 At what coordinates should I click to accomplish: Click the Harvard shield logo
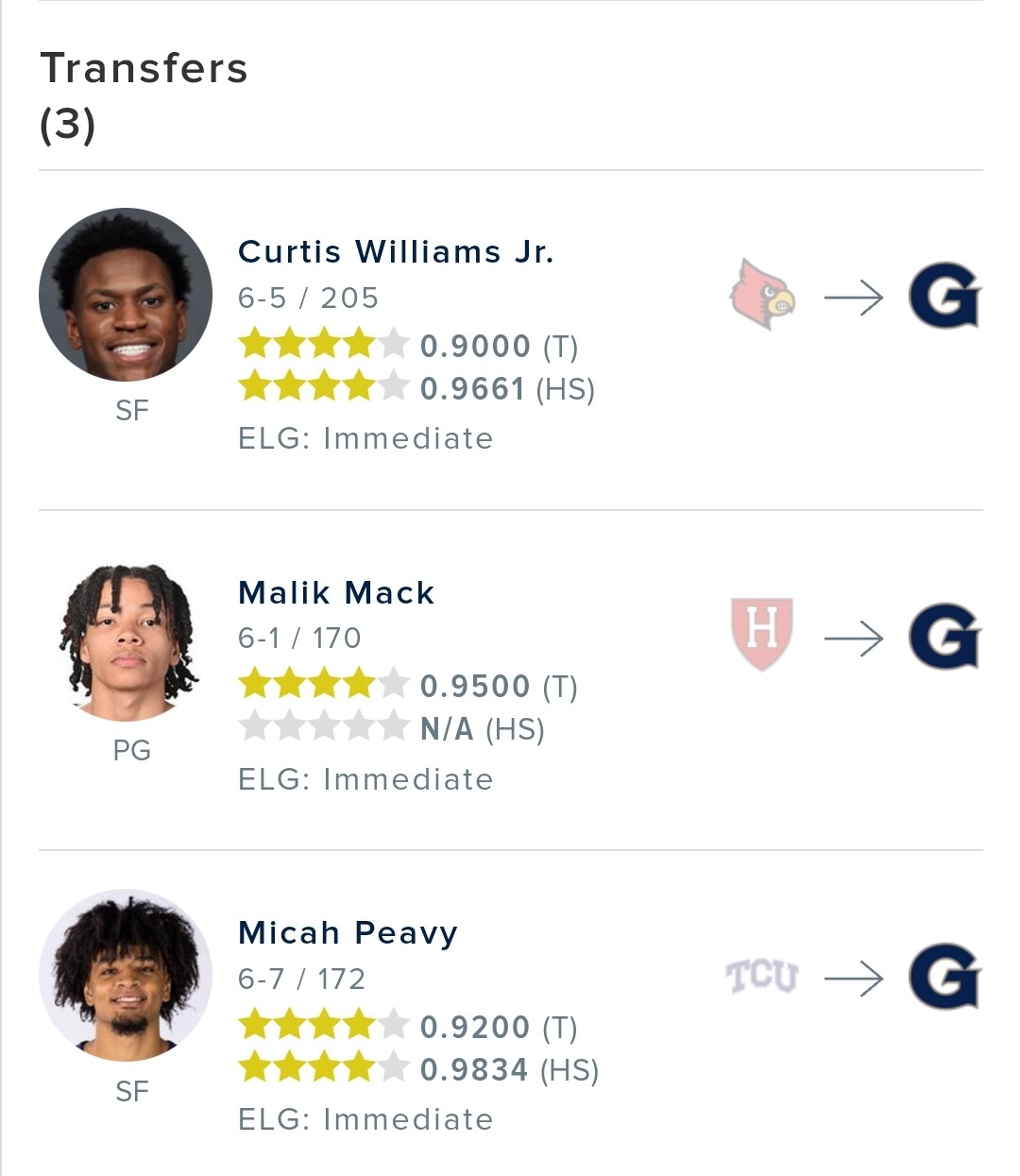[x=762, y=634]
